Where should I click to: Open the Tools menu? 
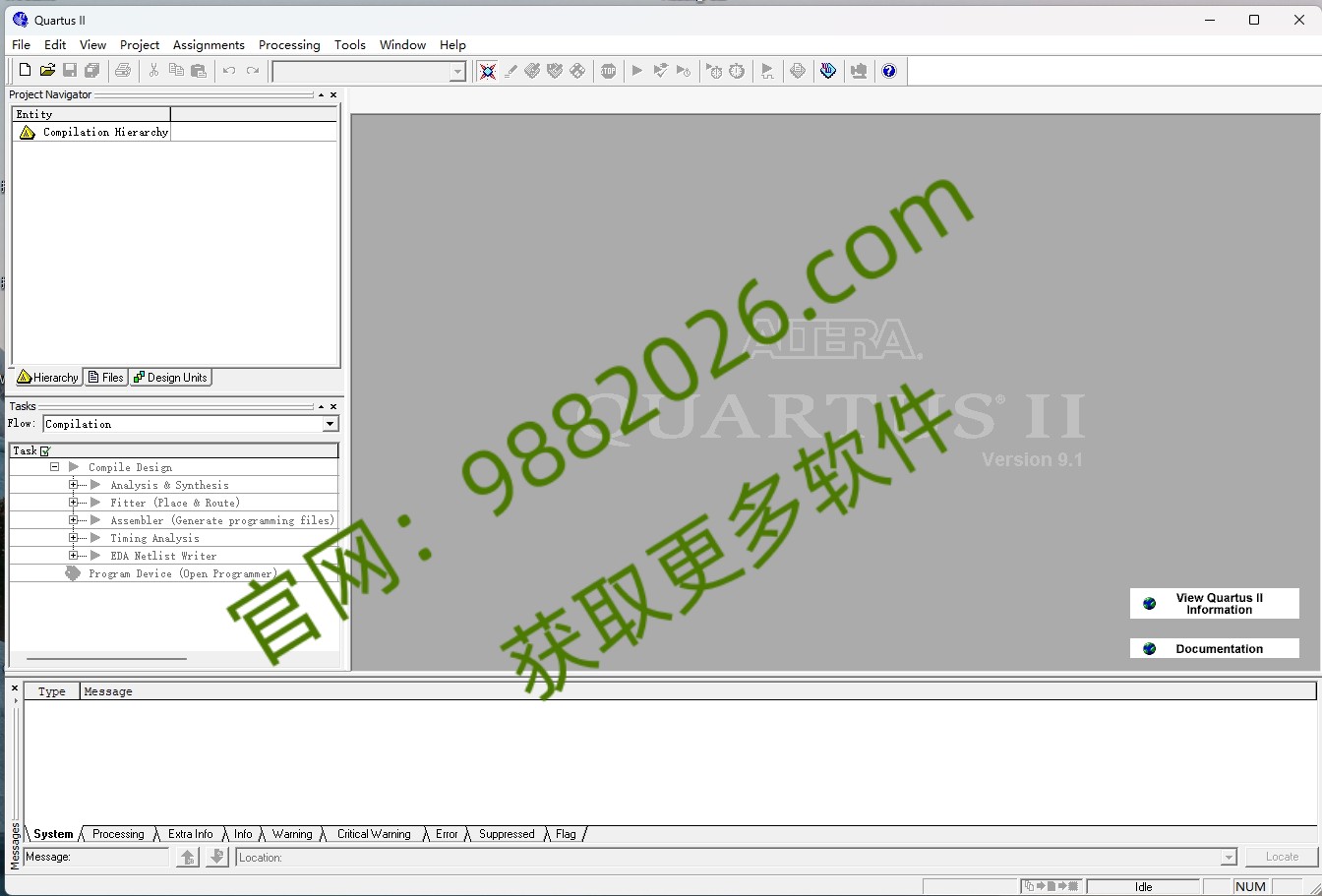[350, 45]
